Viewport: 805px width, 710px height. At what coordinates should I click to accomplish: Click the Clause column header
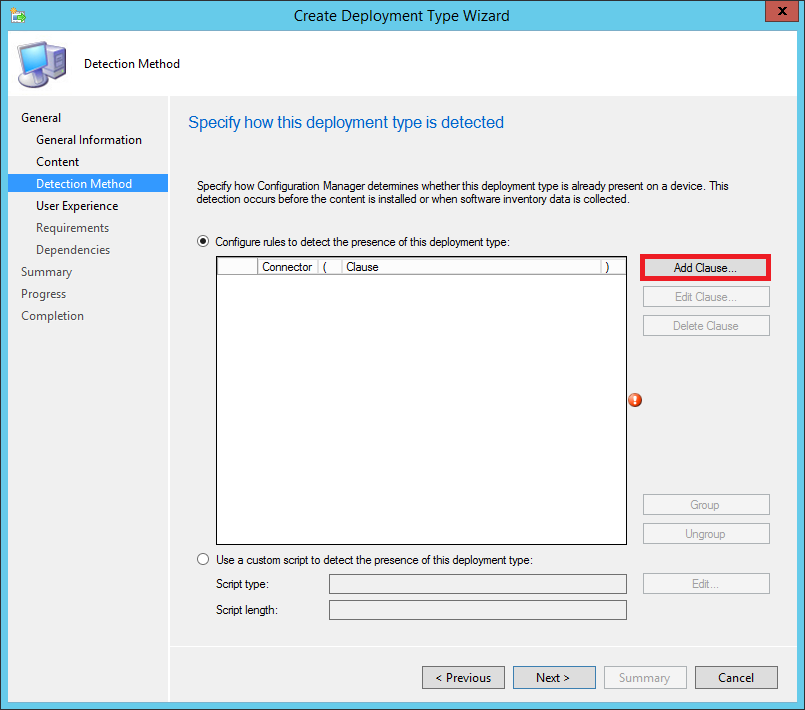(470, 267)
